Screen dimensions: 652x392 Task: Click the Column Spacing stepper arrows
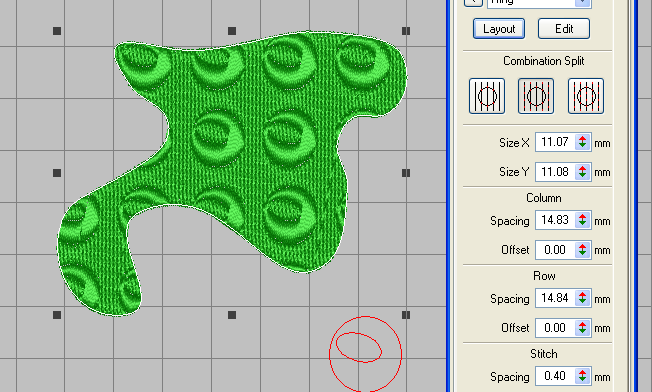(x=583, y=220)
